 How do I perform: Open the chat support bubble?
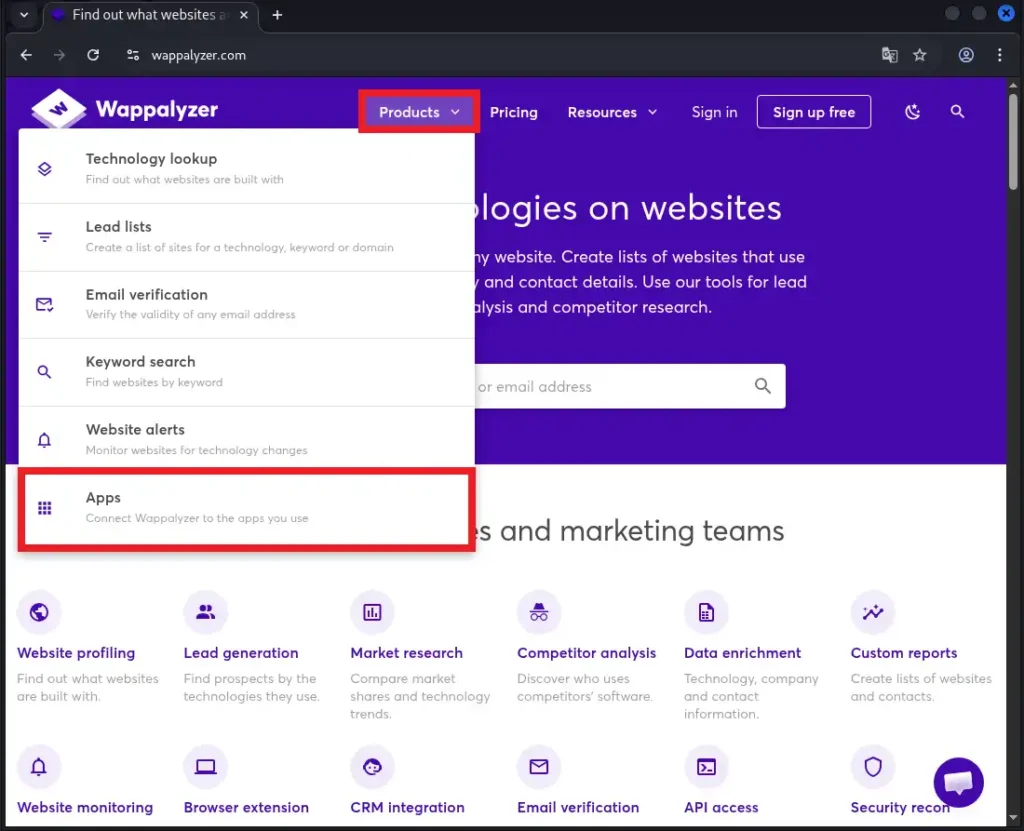(x=958, y=782)
